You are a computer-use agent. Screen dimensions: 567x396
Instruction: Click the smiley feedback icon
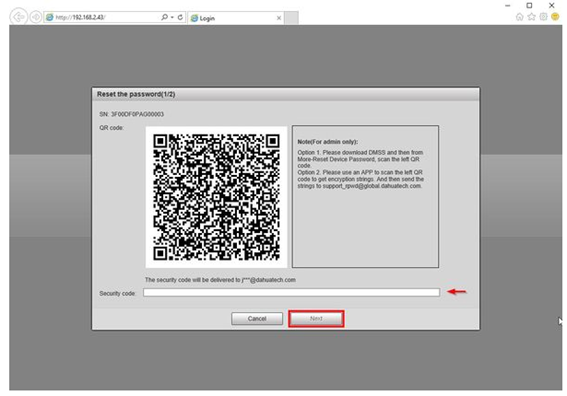555,17
